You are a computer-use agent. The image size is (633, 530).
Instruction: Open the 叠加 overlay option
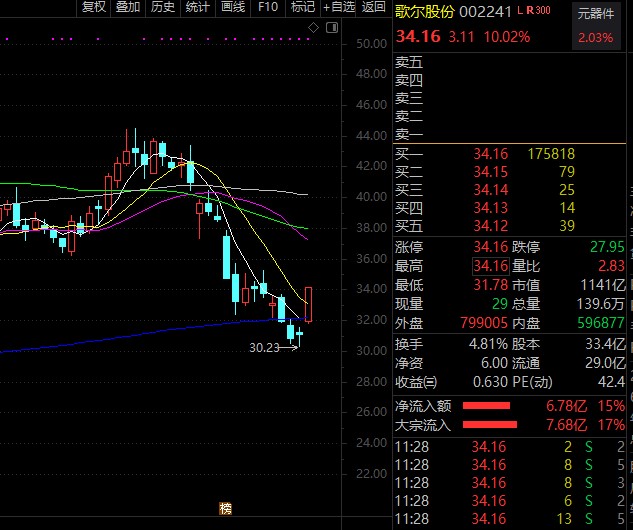pos(128,7)
